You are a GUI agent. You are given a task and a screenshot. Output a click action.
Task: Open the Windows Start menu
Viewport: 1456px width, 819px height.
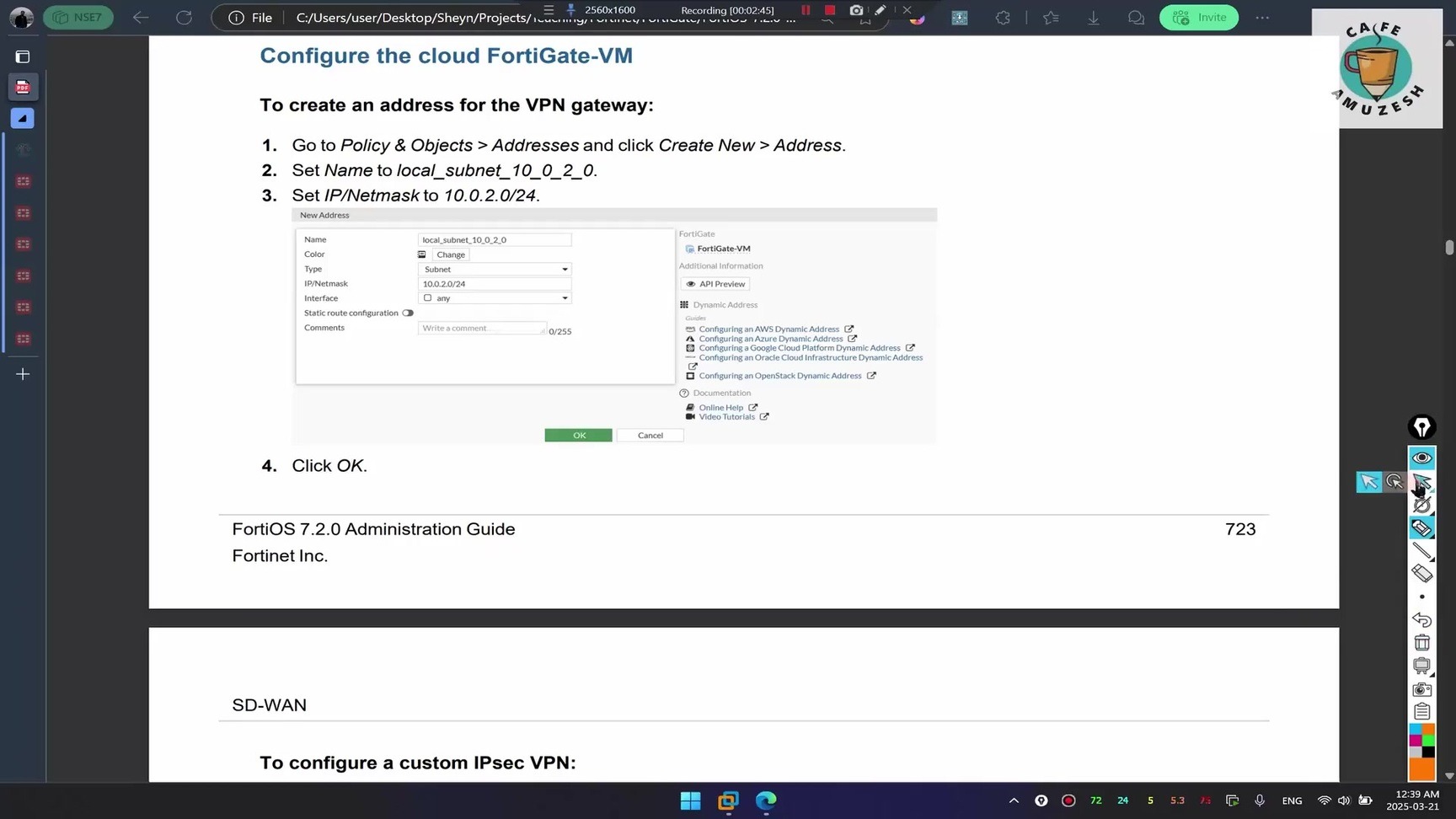pos(690,800)
